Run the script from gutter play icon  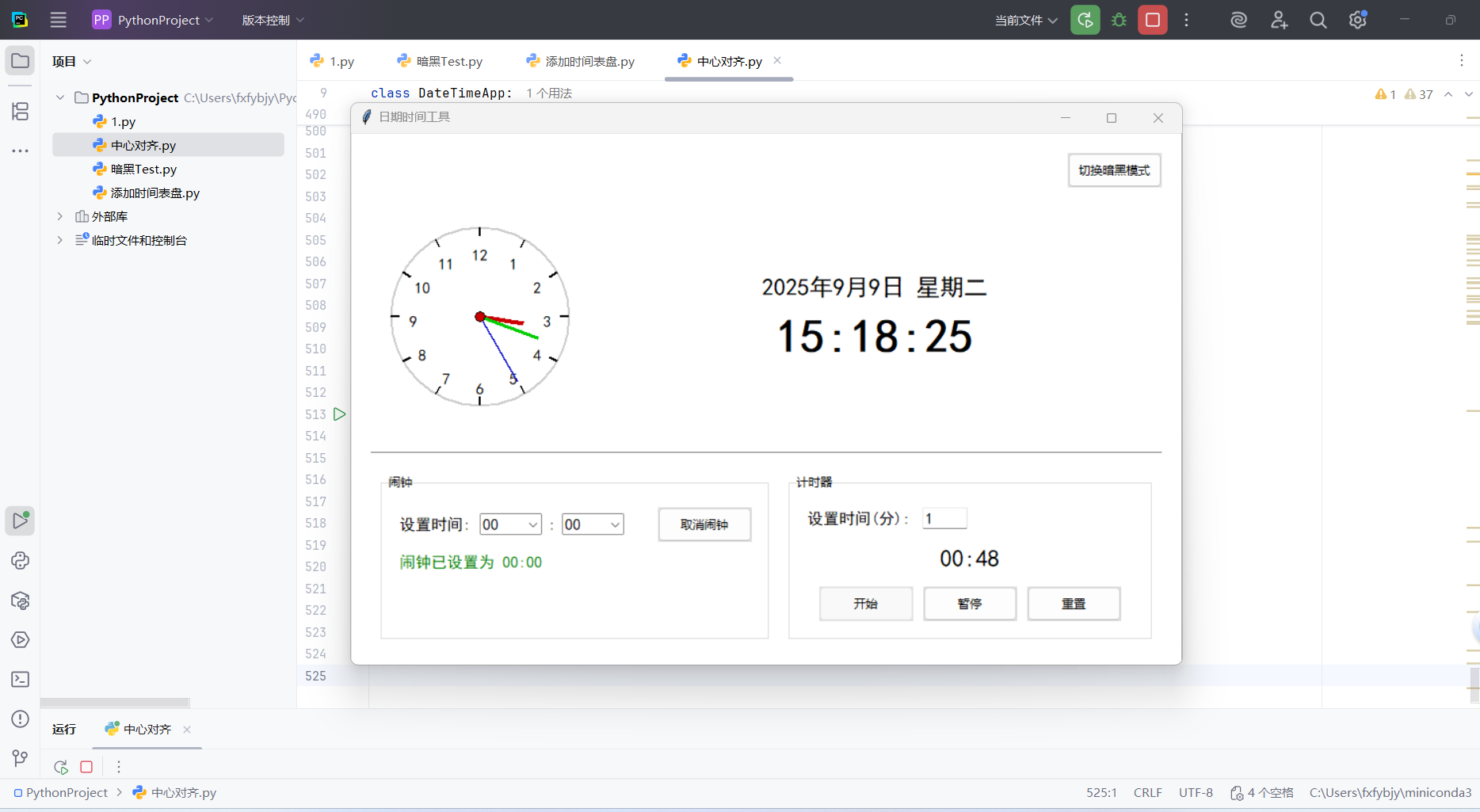tap(340, 414)
